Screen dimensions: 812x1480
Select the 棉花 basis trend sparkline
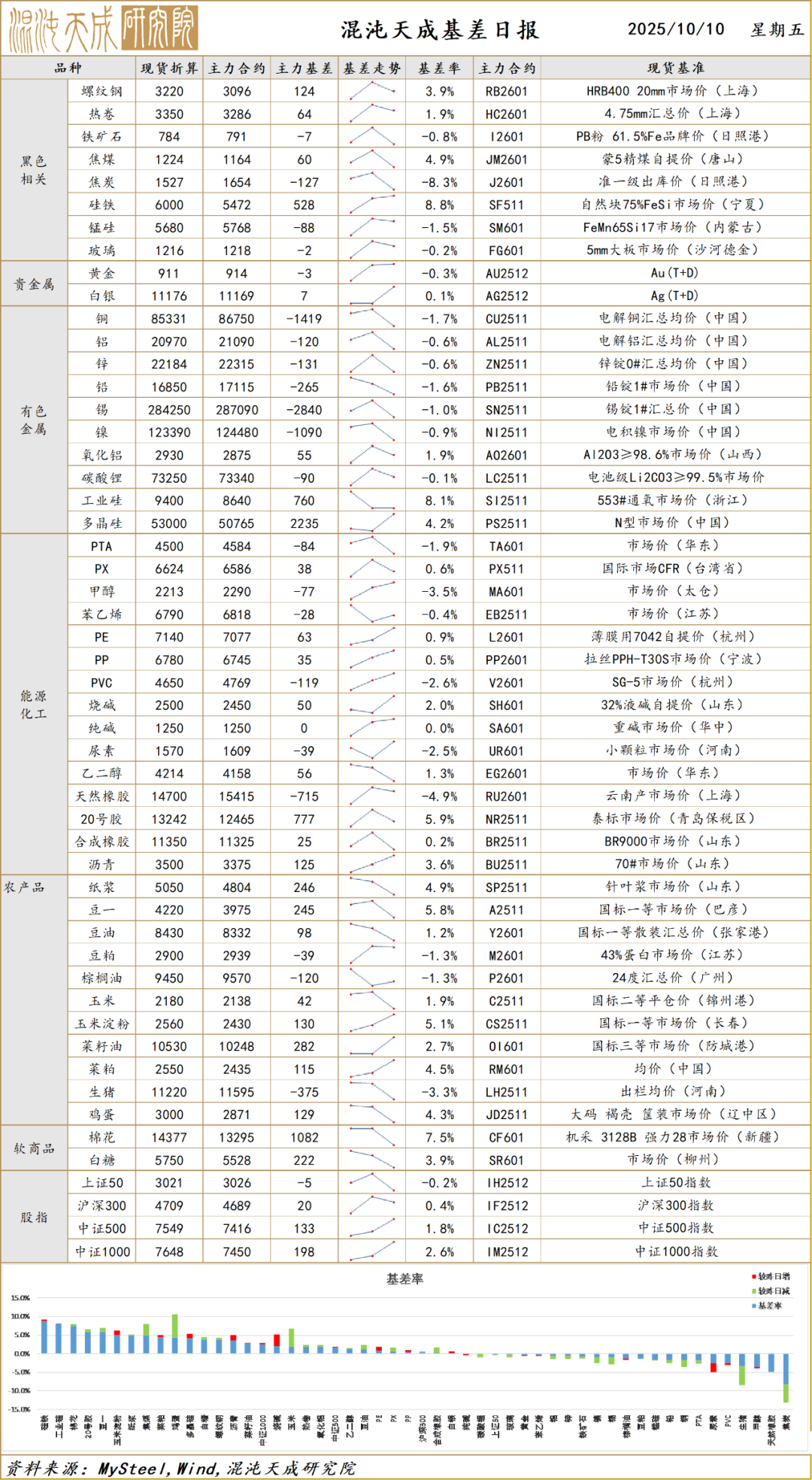point(372,1137)
